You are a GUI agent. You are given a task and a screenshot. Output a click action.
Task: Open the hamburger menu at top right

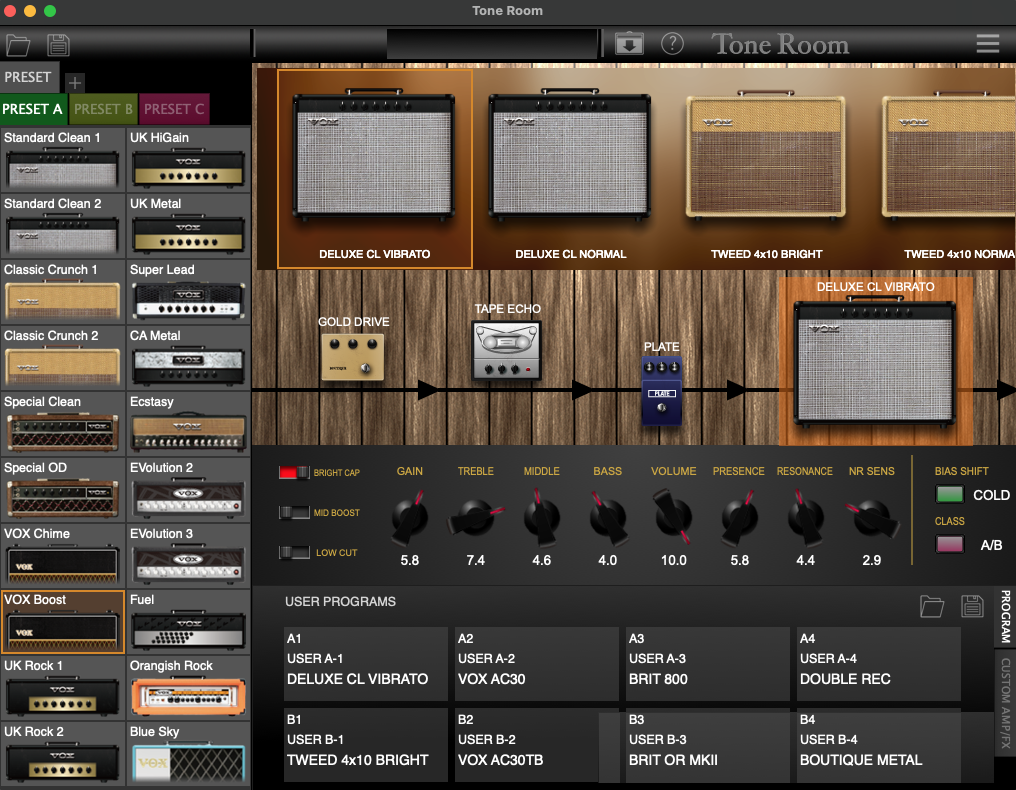pyautogui.click(x=987, y=43)
